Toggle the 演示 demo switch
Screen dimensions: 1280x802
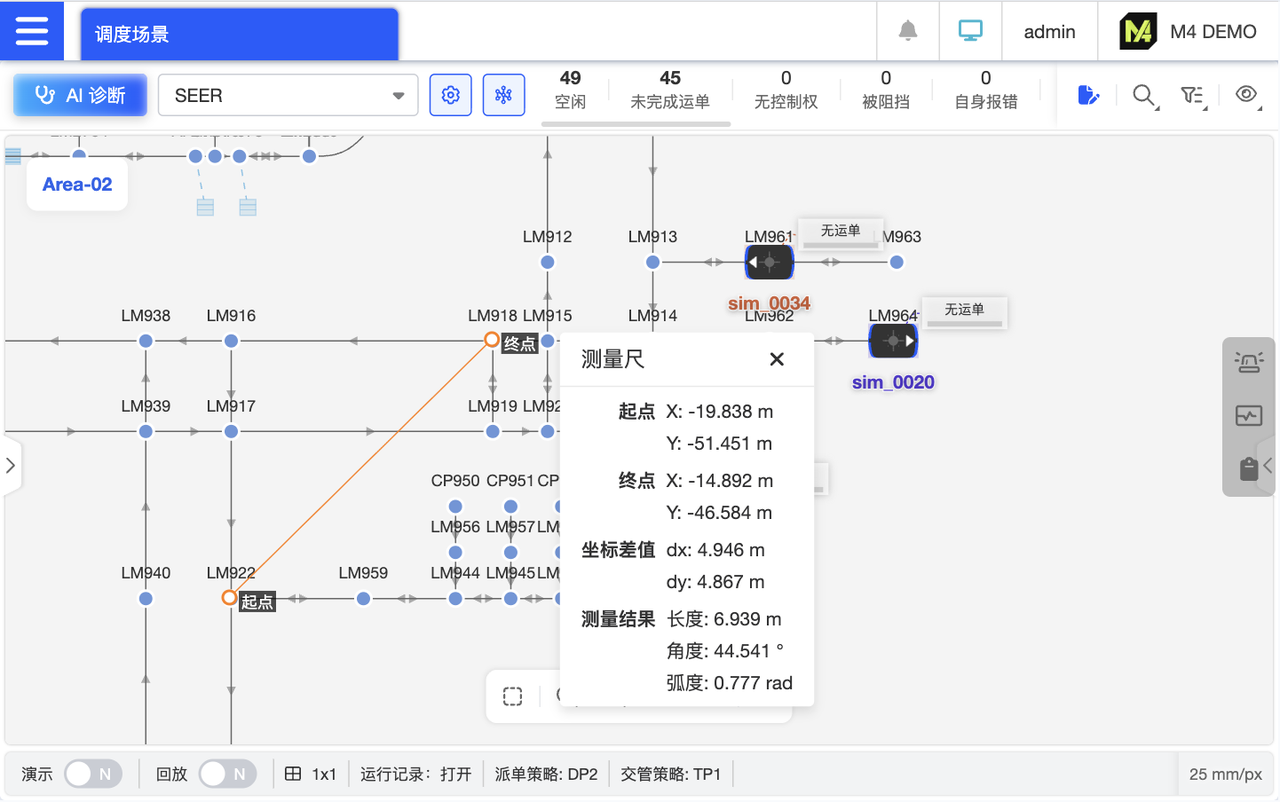[92, 773]
